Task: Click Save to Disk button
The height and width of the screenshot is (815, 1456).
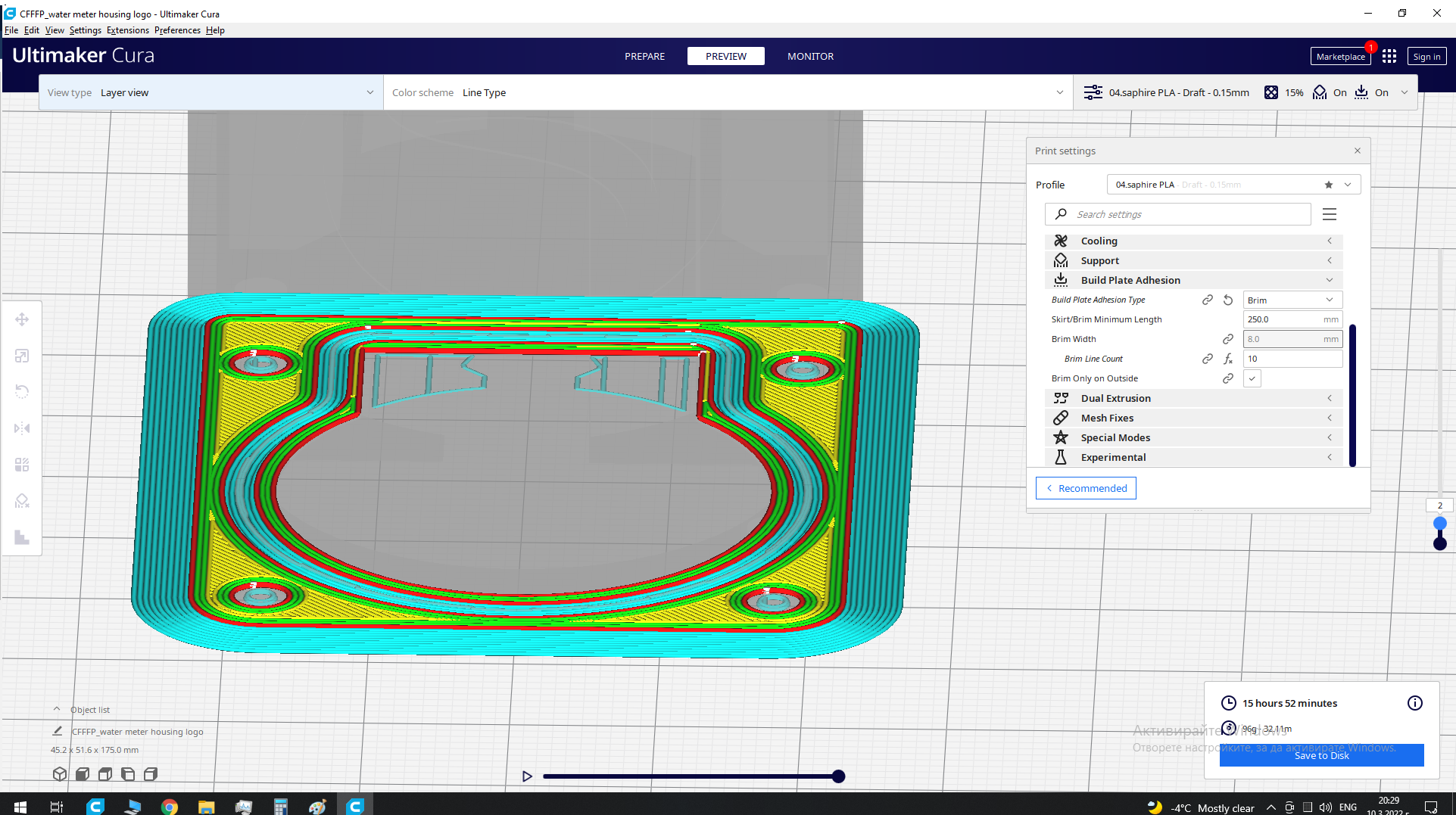Action: click(1321, 755)
